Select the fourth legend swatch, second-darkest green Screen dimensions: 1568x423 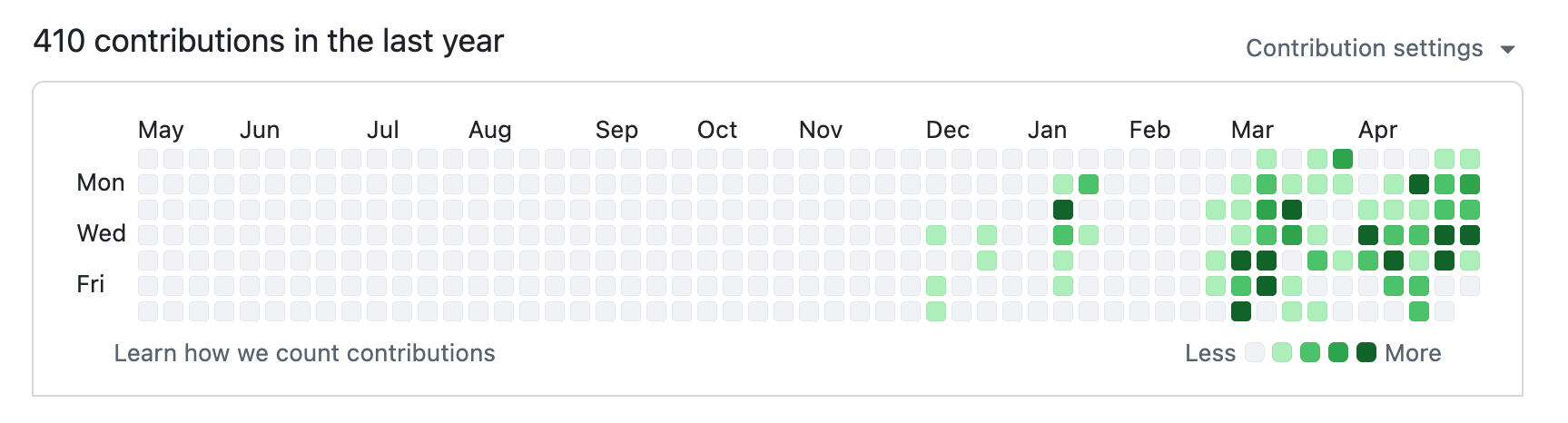1338,352
